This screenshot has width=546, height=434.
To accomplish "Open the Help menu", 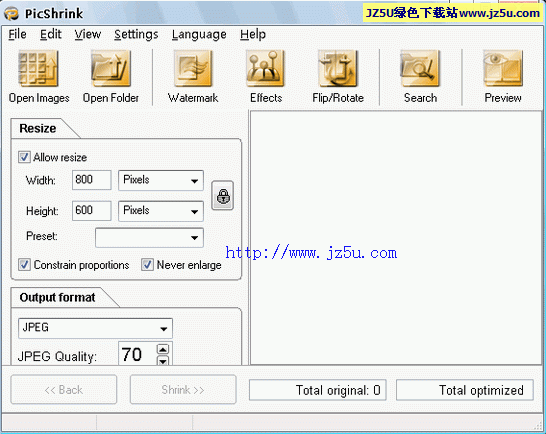I will click(x=253, y=34).
